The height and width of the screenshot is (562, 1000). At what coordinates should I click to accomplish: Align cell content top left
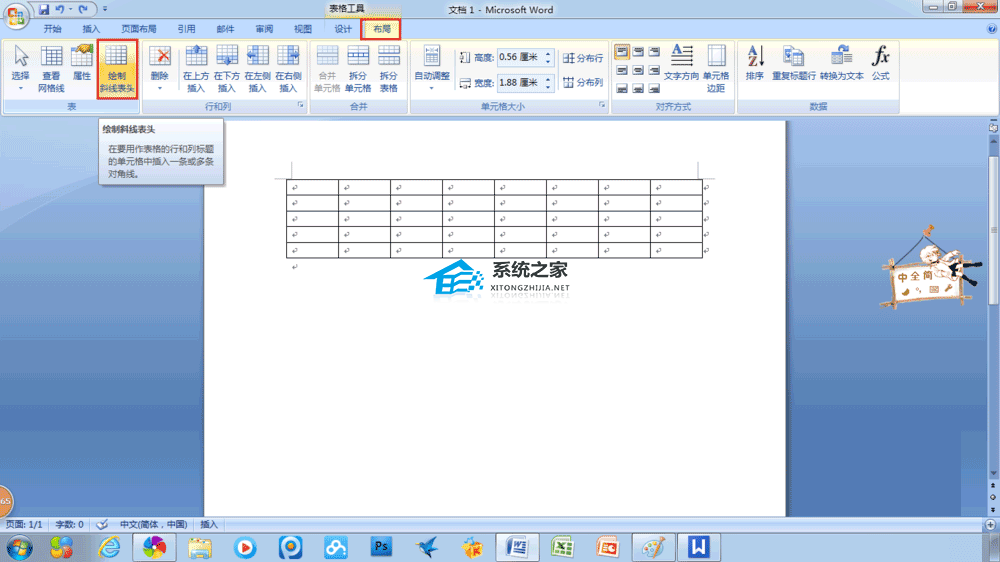[x=622, y=52]
